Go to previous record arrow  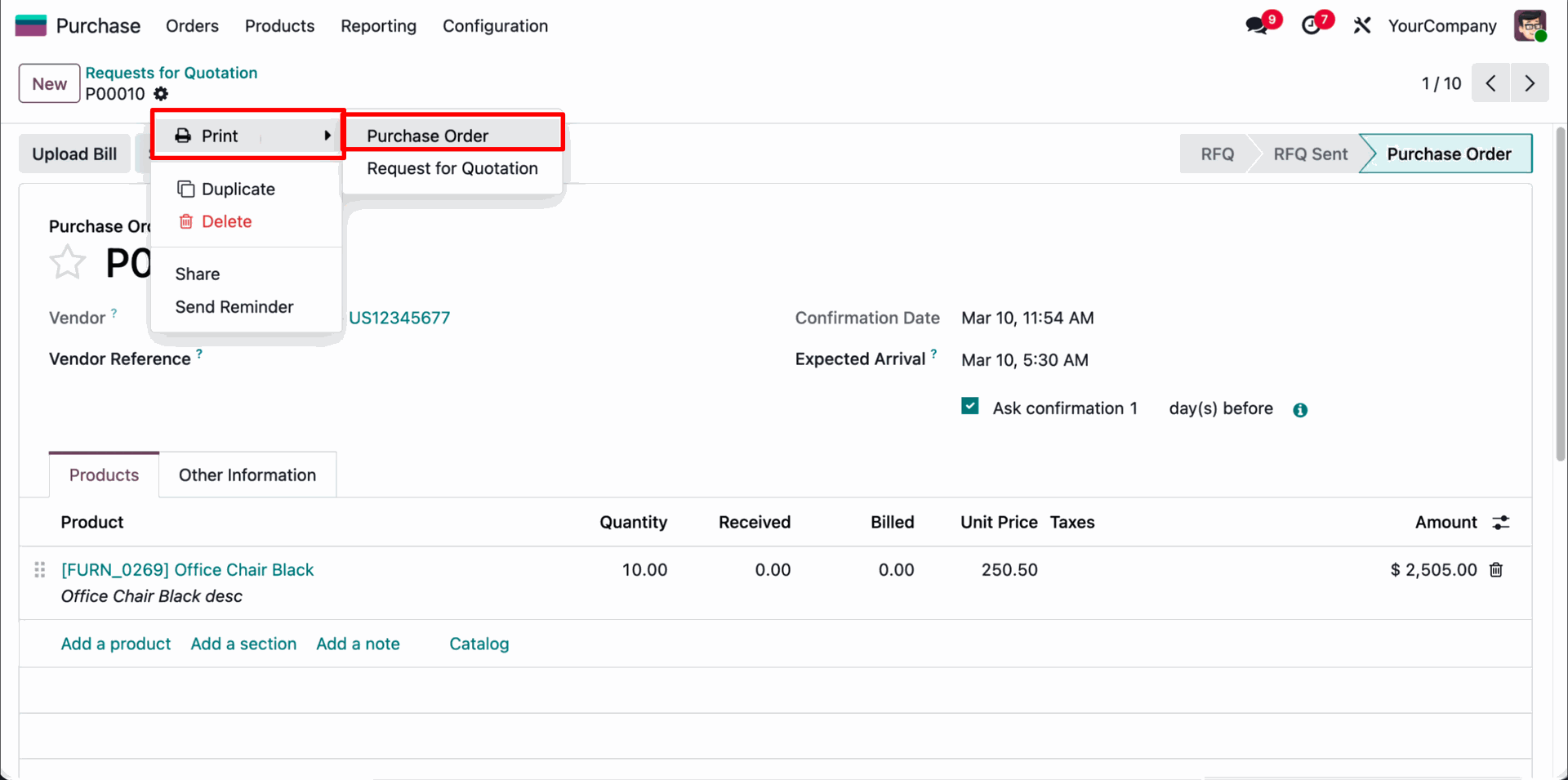click(x=1491, y=83)
